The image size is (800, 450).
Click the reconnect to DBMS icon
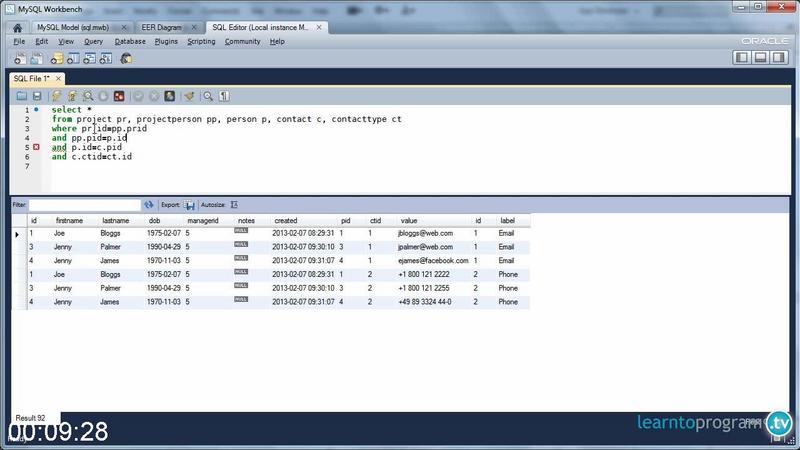click(x=126, y=59)
